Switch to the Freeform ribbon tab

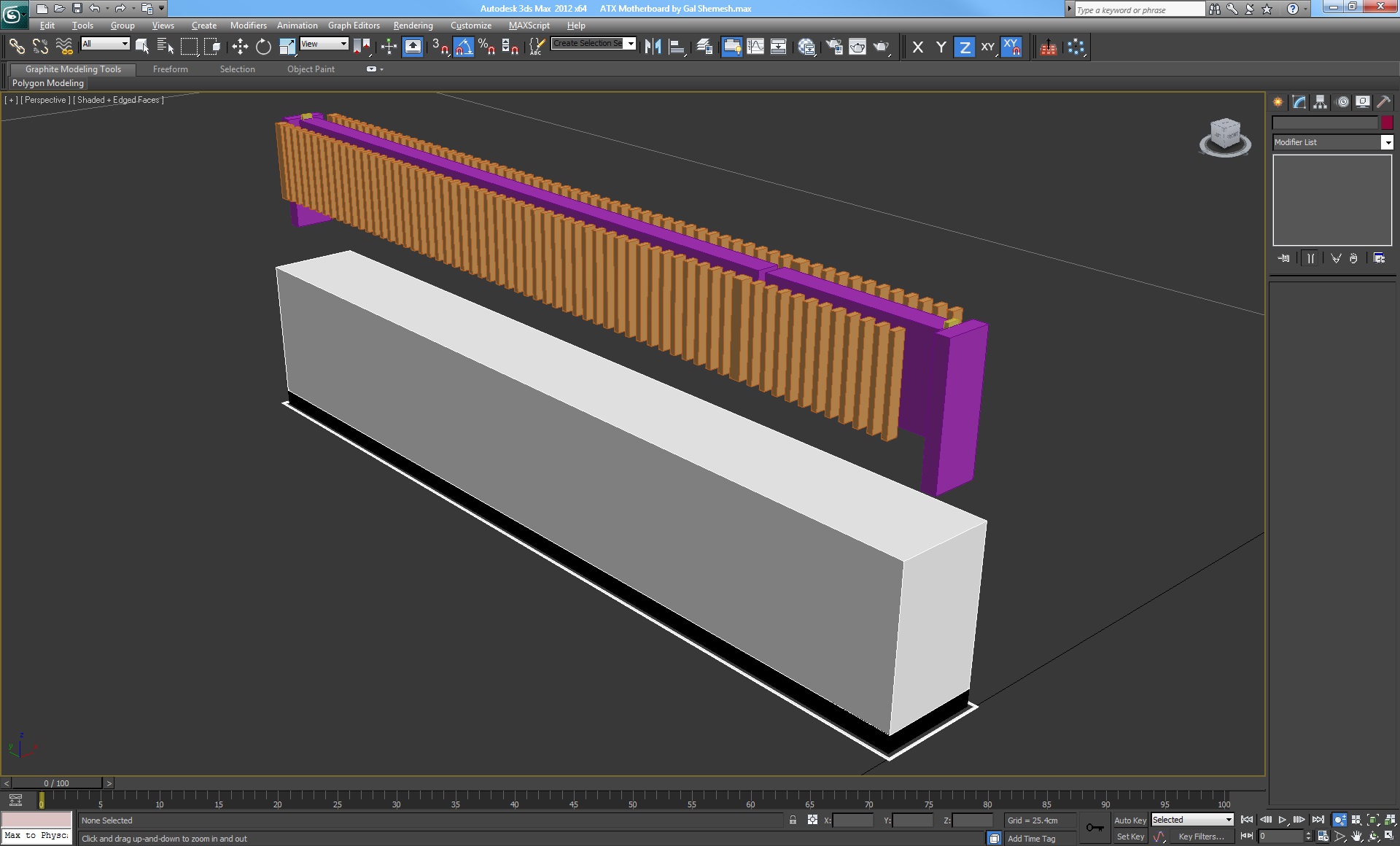[x=171, y=69]
